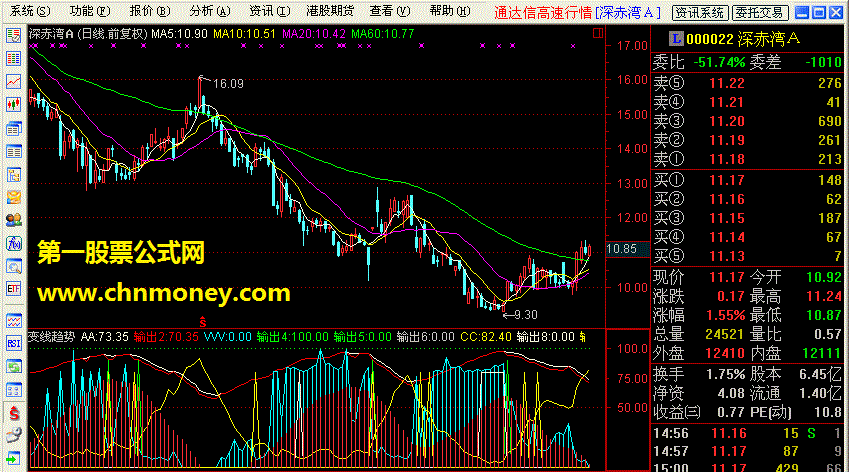
Task: Click the 委比 -51.74% value
Action: click(x=720, y=62)
